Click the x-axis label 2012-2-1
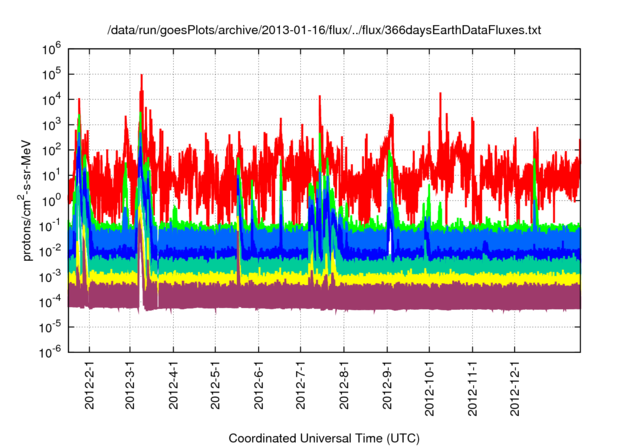Screen dimensions: 640x448 click(x=89, y=385)
